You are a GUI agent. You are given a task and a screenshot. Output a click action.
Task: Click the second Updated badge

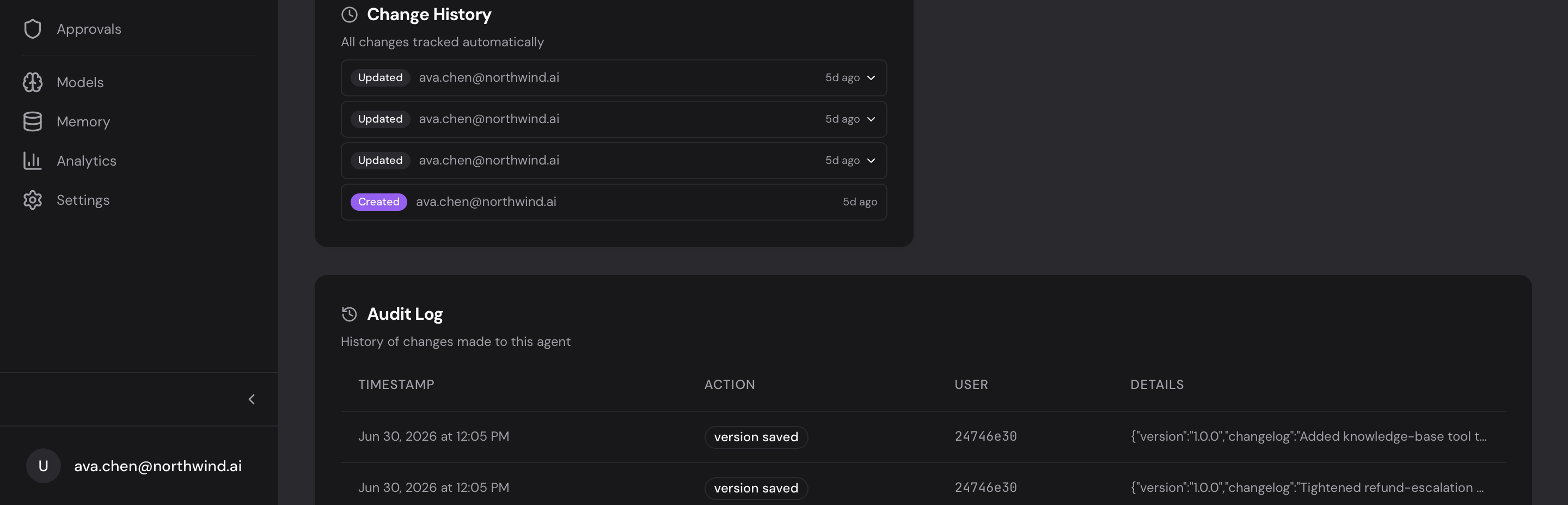(380, 119)
